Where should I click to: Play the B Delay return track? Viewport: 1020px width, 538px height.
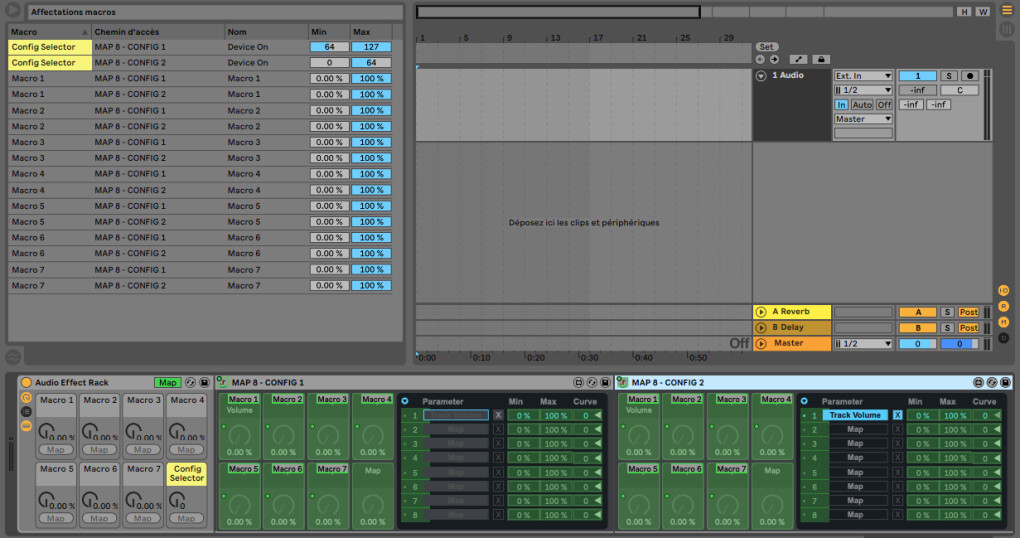[x=760, y=328]
